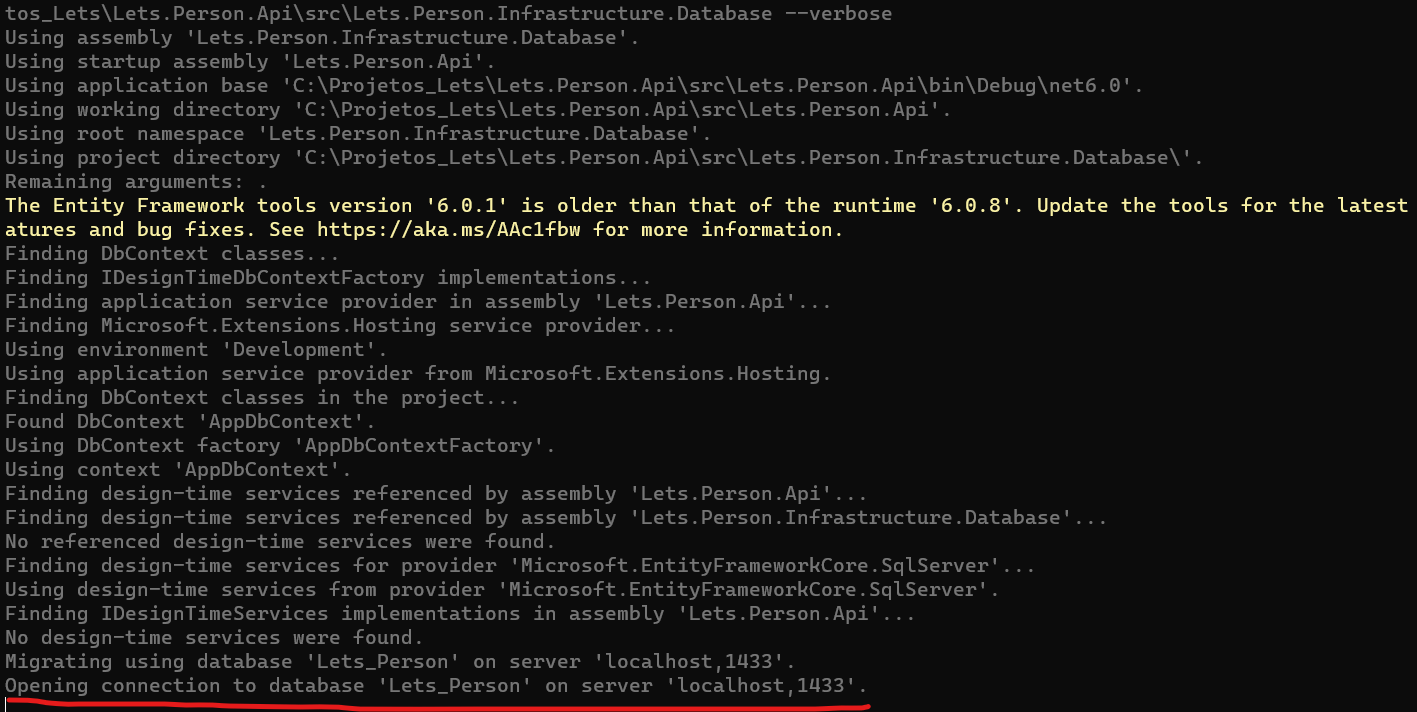Click the 'Using design-time services from provider' line
The width and height of the screenshot is (1417, 712).
[502, 590]
